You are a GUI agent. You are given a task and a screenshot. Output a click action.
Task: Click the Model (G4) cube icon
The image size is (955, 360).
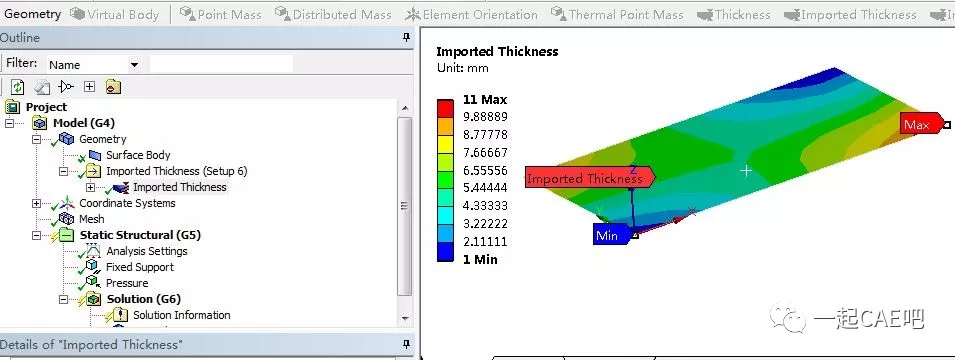[40, 123]
